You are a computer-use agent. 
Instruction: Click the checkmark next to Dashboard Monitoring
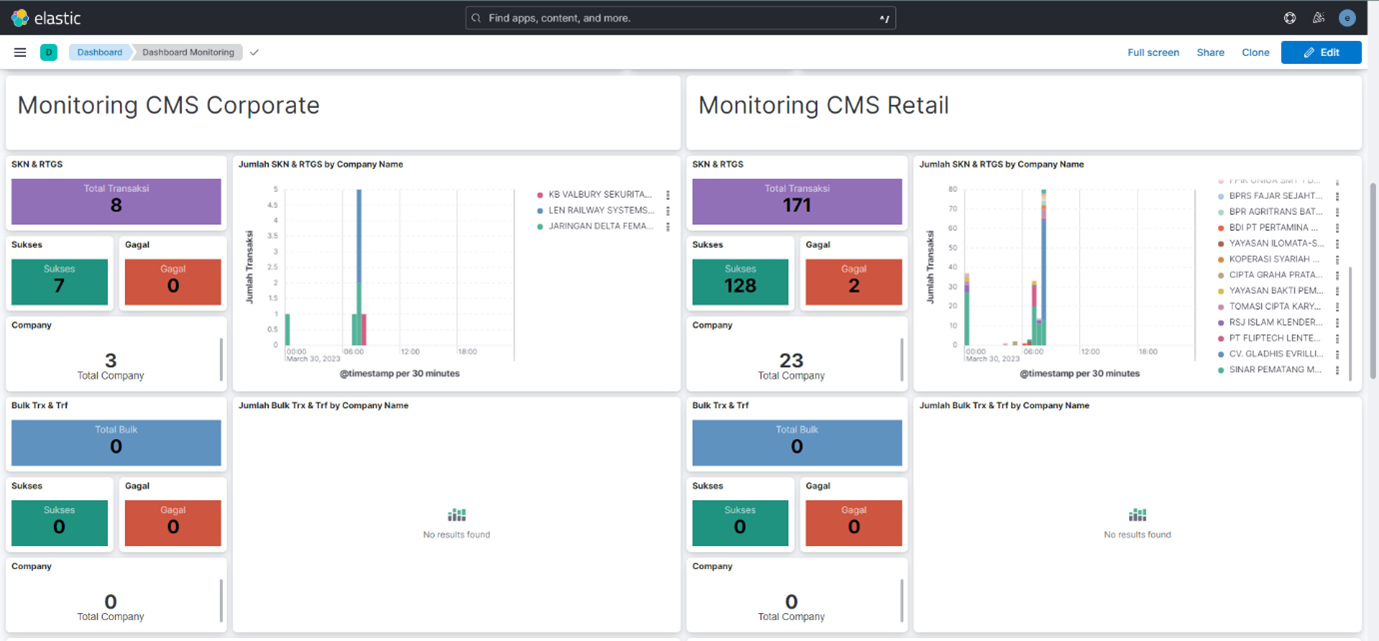tap(254, 52)
